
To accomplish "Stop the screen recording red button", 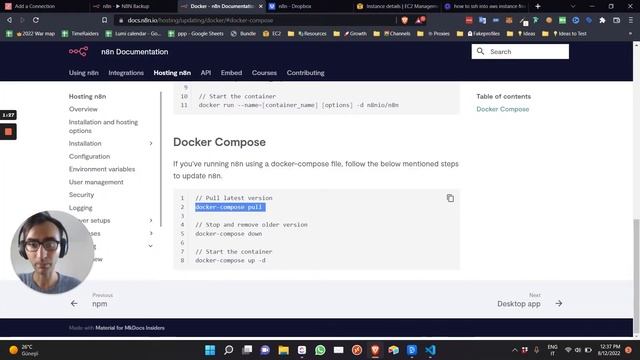I will [8, 132].
